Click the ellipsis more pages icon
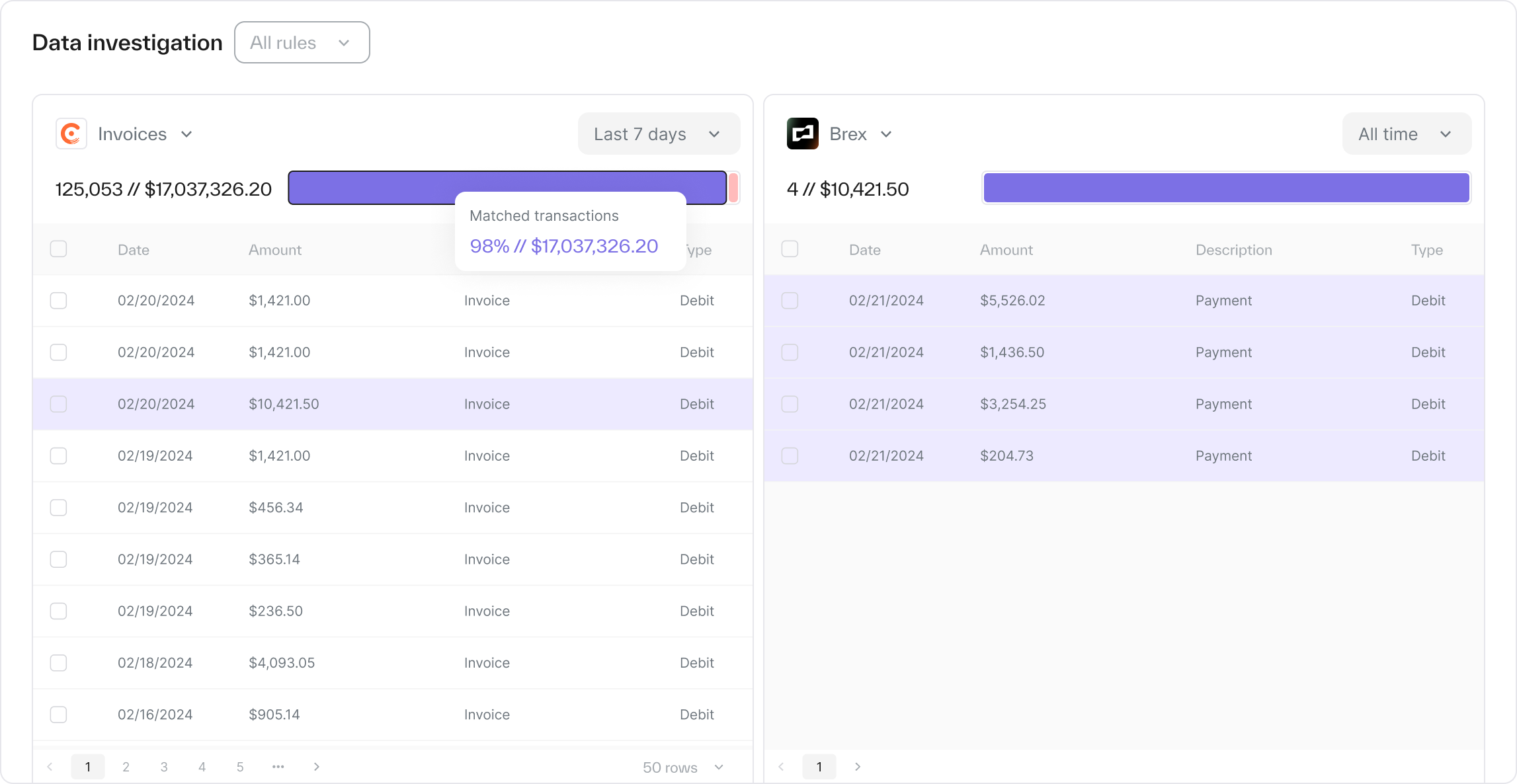1517x784 pixels. click(x=278, y=767)
